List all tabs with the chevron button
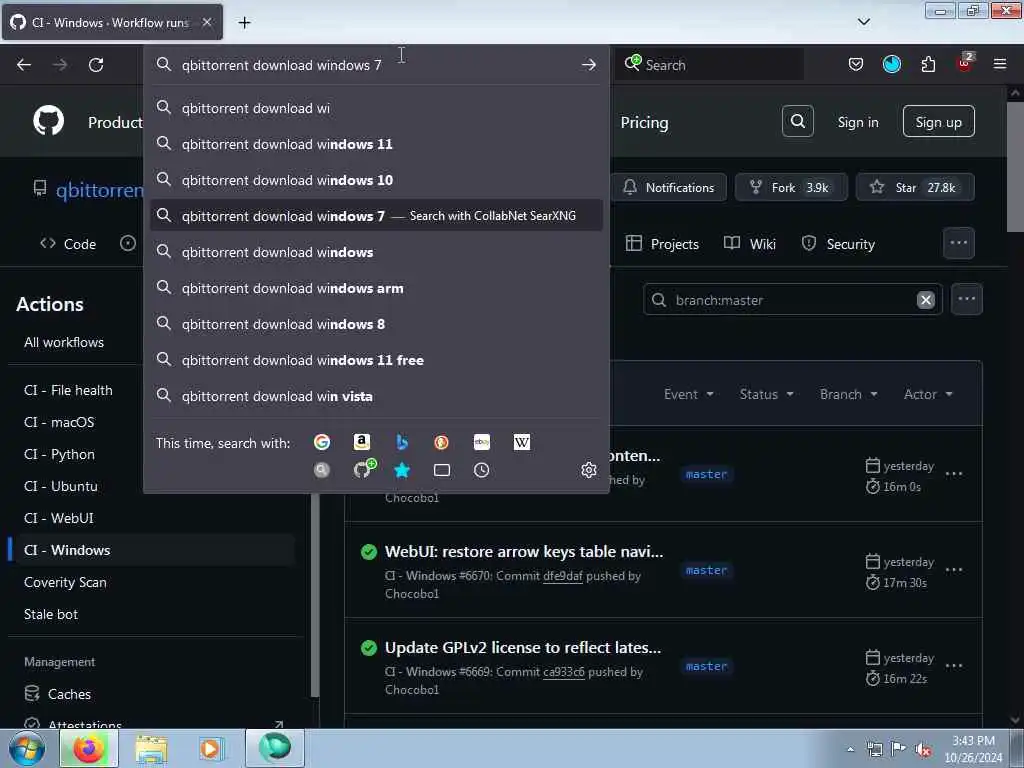 coord(863,22)
